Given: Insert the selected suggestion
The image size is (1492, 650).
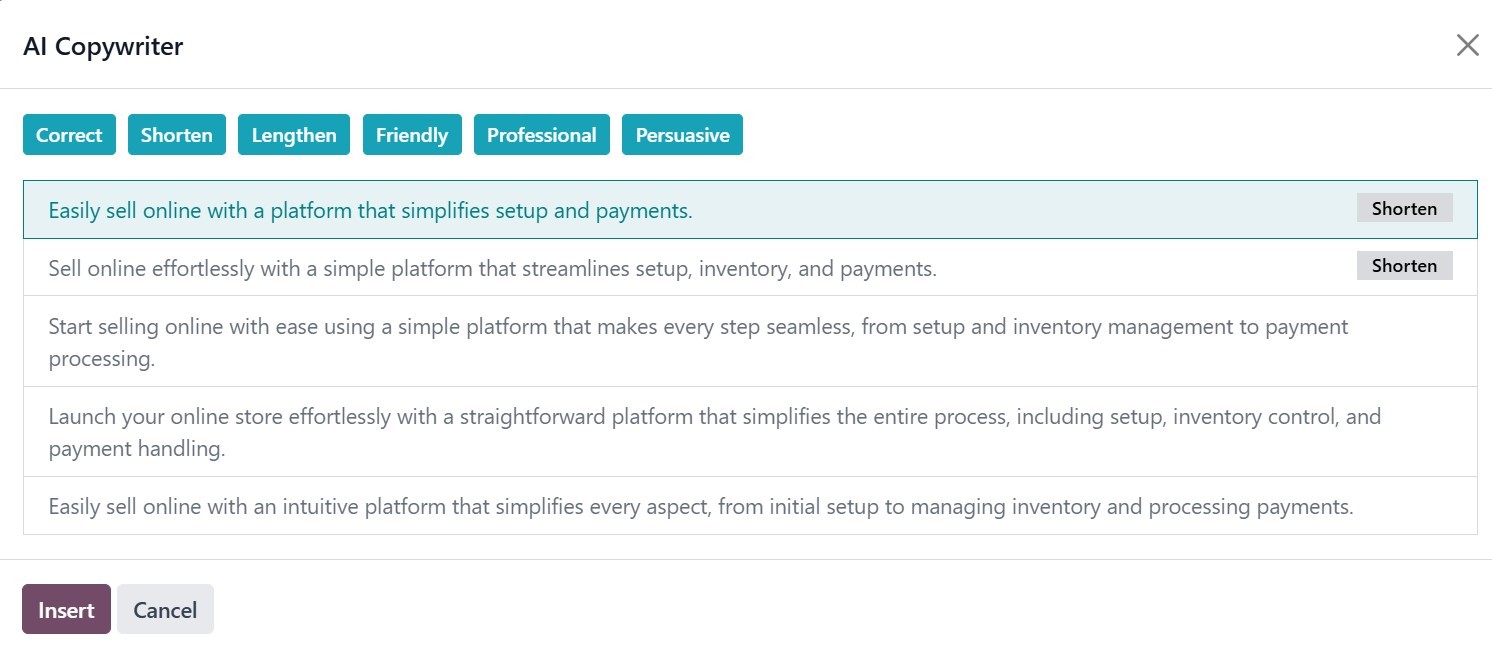Looking at the screenshot, I should click(x=66, y=610).
